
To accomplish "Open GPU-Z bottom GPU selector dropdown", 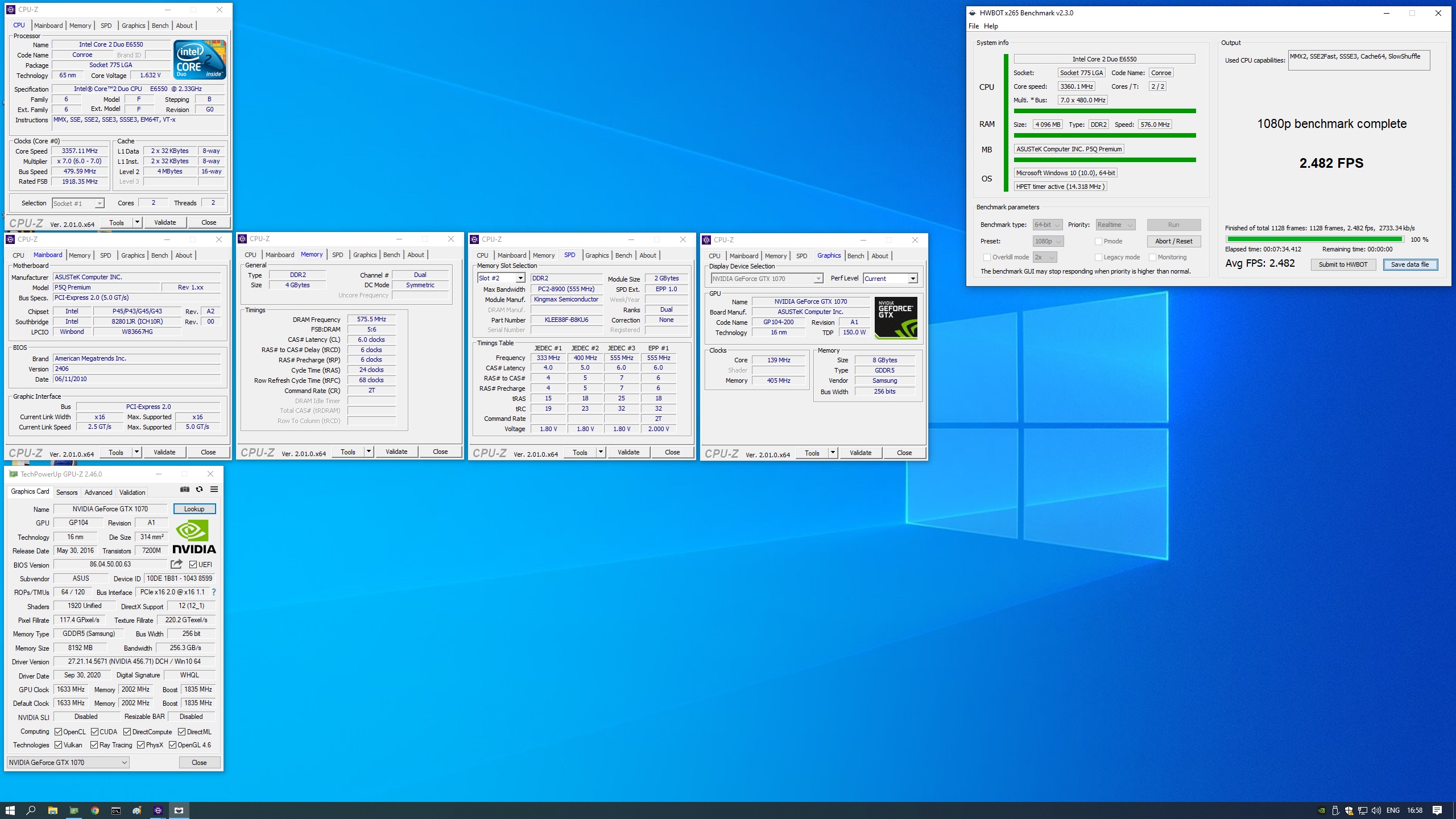I will [68, 763].
